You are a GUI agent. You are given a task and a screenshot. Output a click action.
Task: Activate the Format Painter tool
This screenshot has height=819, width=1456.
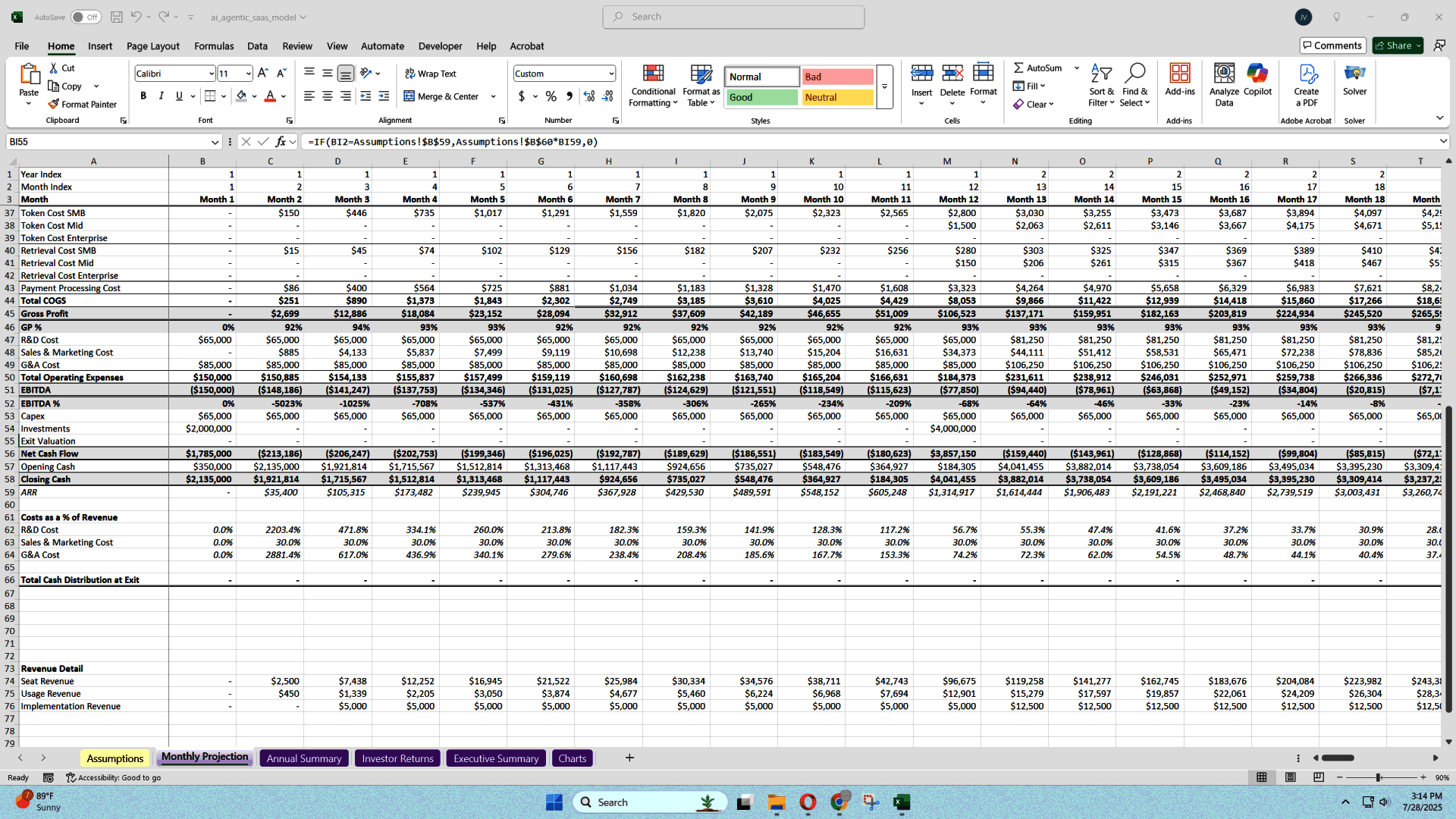click(82, 104)
